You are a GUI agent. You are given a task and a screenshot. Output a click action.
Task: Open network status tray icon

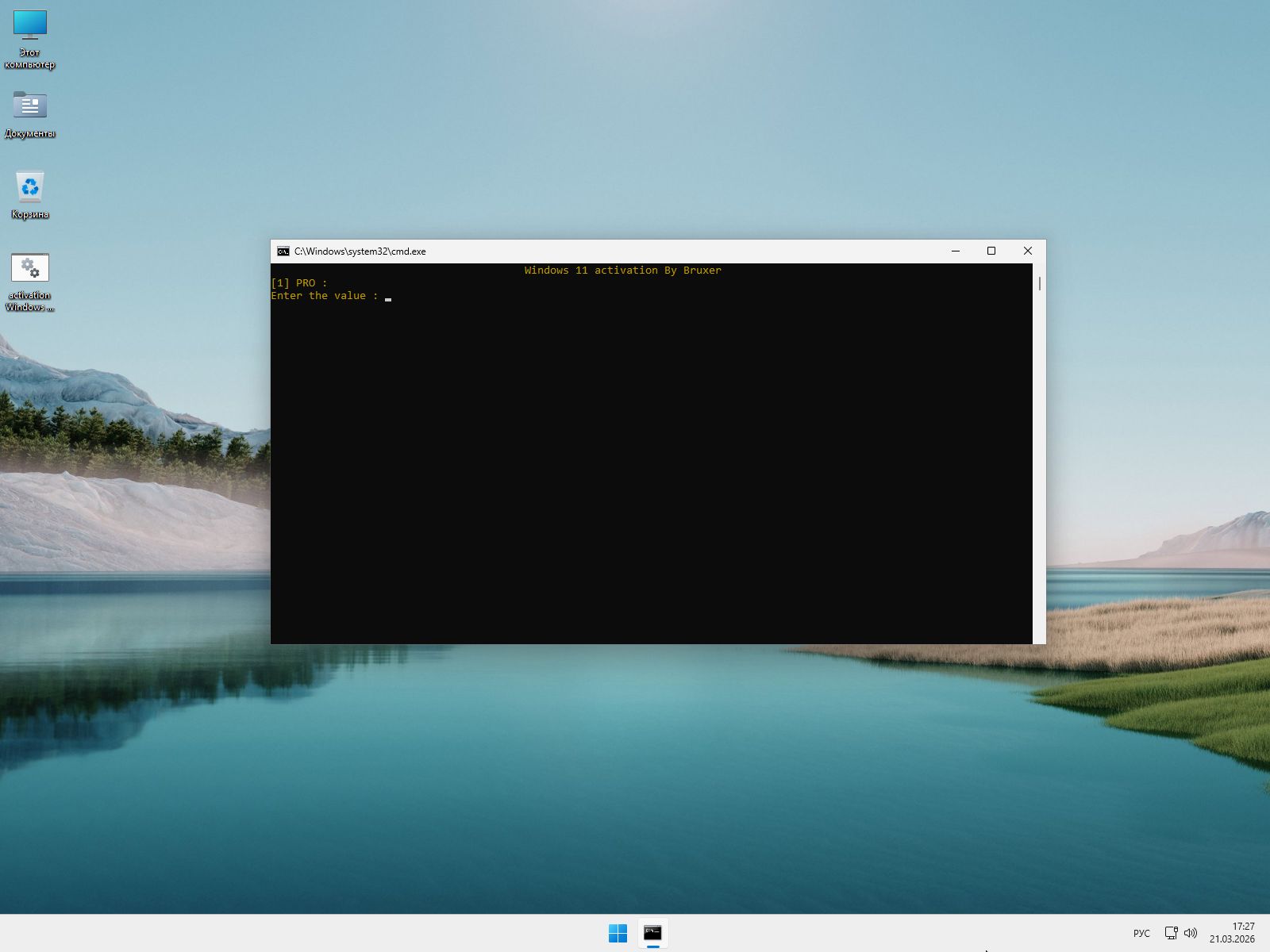[1171, 933]
